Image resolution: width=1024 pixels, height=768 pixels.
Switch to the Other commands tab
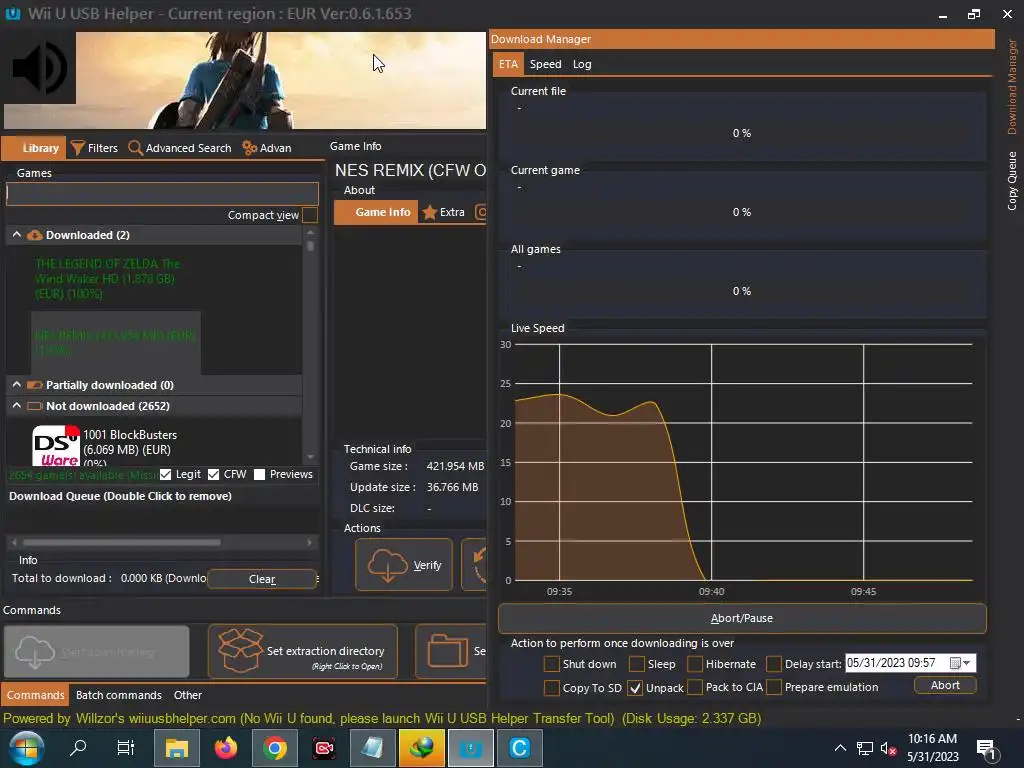click(187, 695)
